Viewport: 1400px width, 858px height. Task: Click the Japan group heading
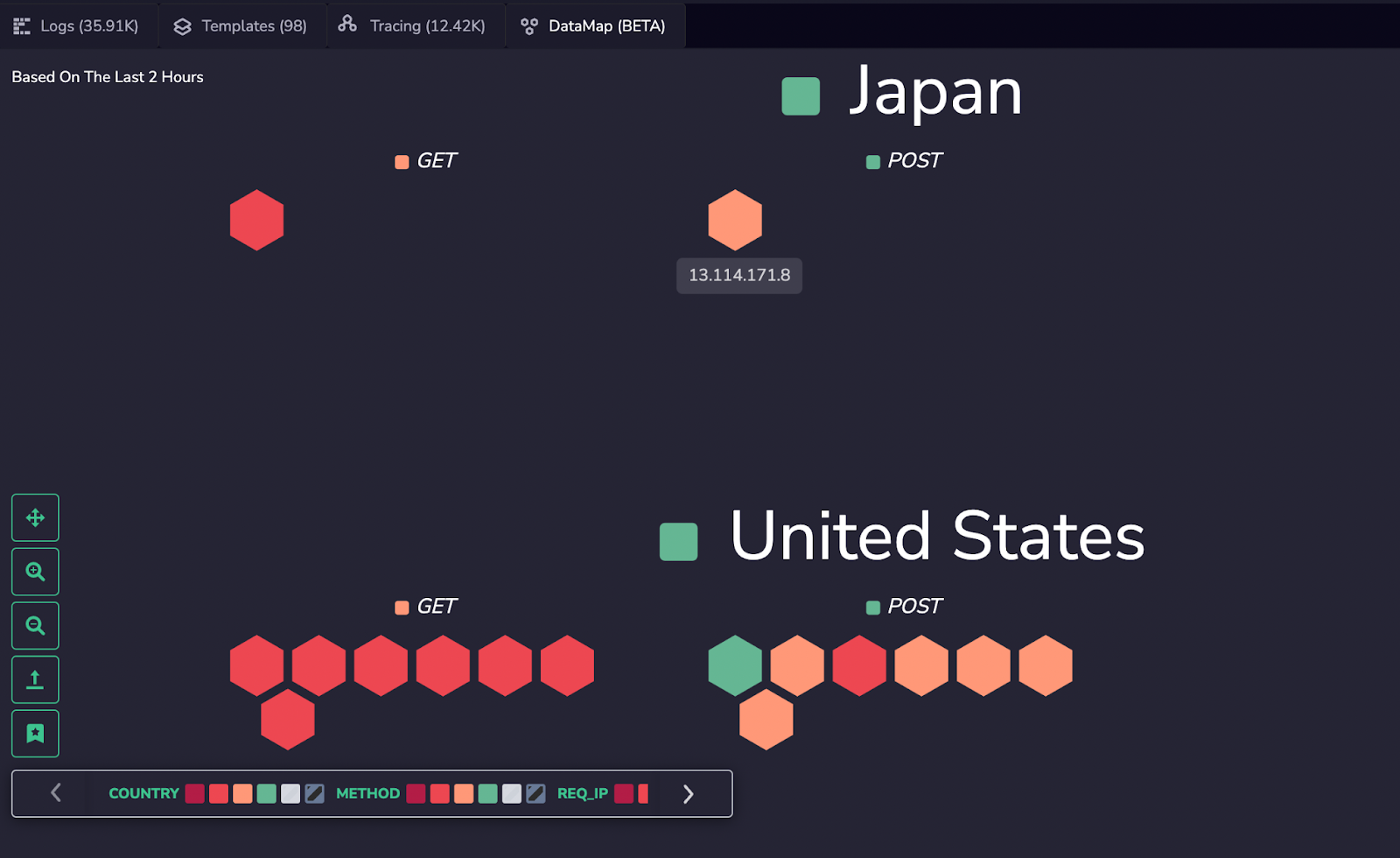pos(935,92)
